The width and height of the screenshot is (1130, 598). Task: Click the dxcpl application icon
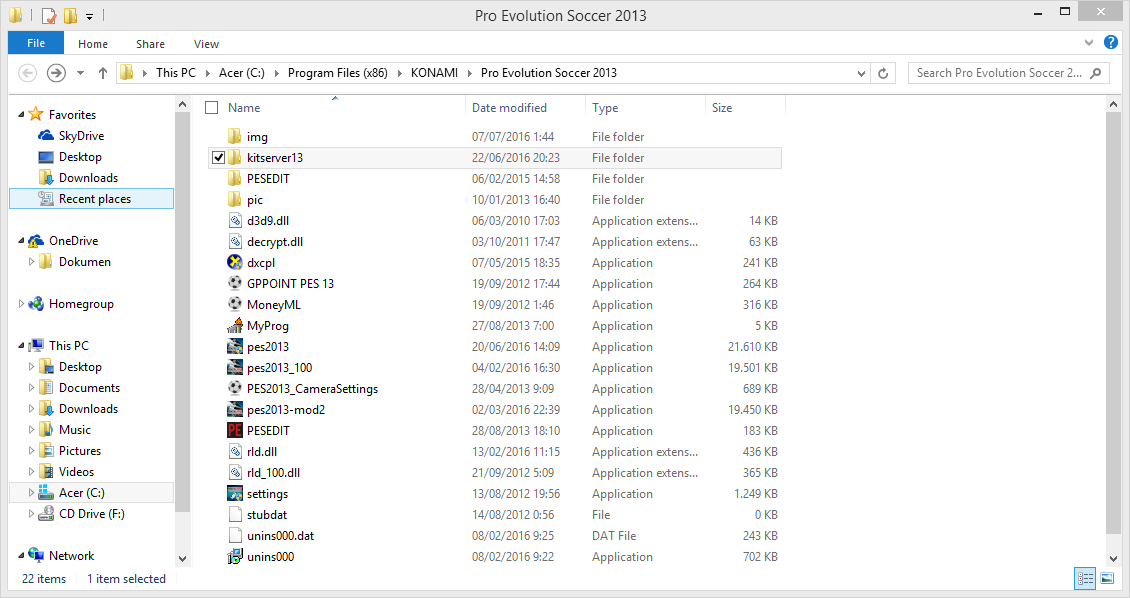pos(234,263)
